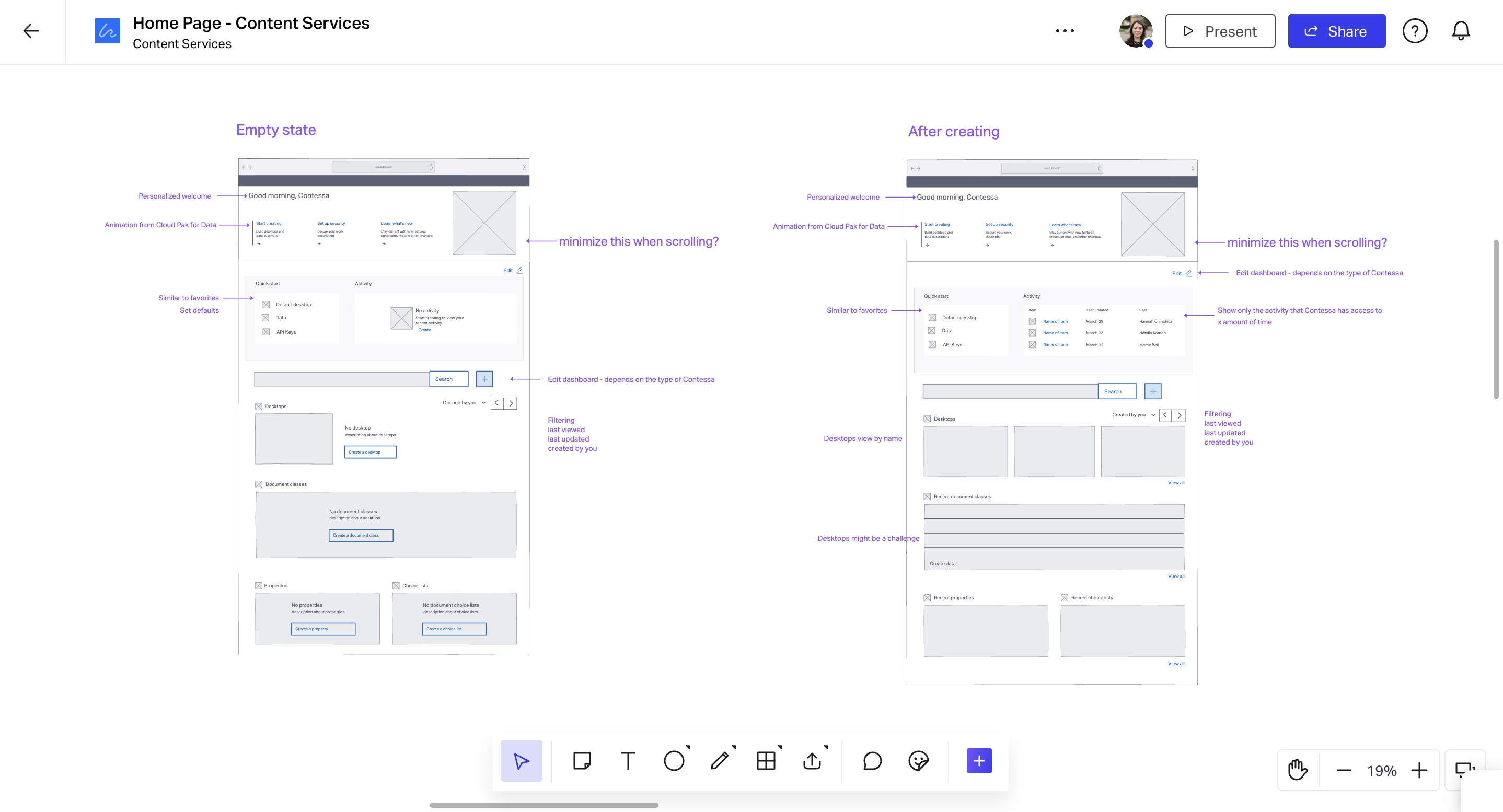Viewport: 1503px width, 812px height.
Task: Select the shape circle tool
Action: click(674, 761)
